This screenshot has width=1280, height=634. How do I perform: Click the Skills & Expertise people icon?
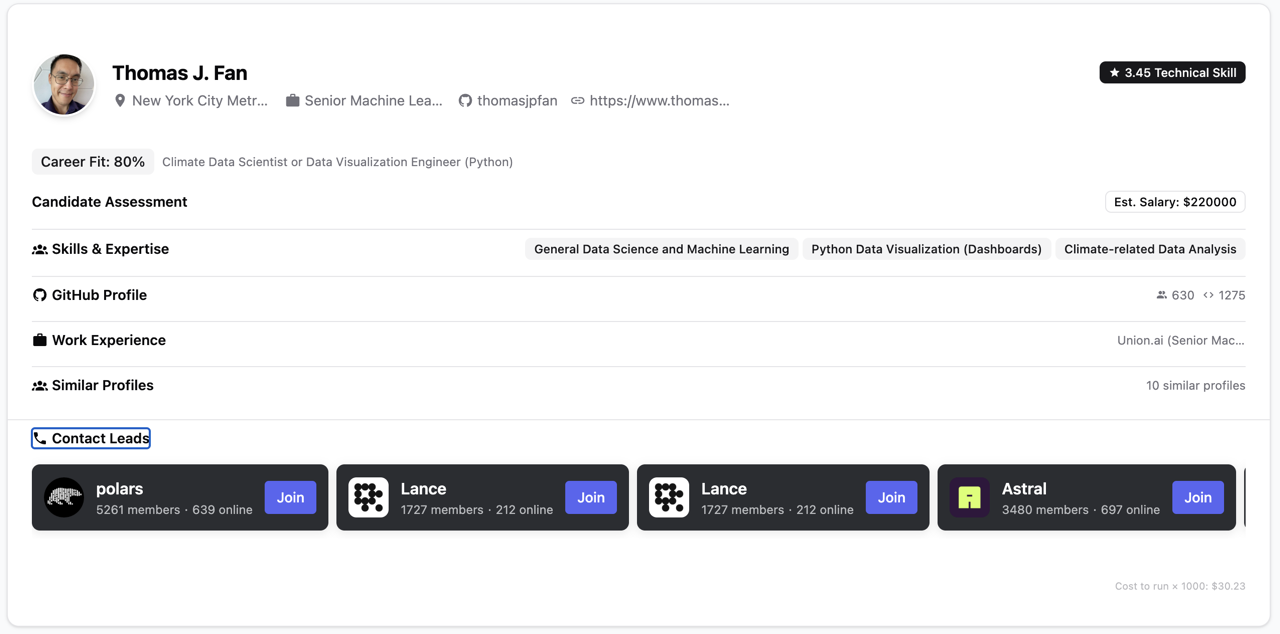(x=40, y=249)
